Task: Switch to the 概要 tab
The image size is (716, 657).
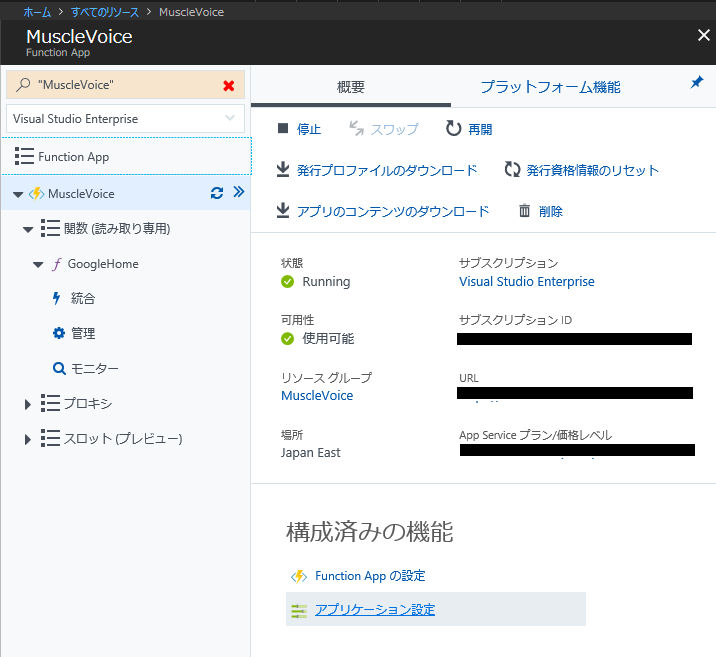Action: (351, 87)
